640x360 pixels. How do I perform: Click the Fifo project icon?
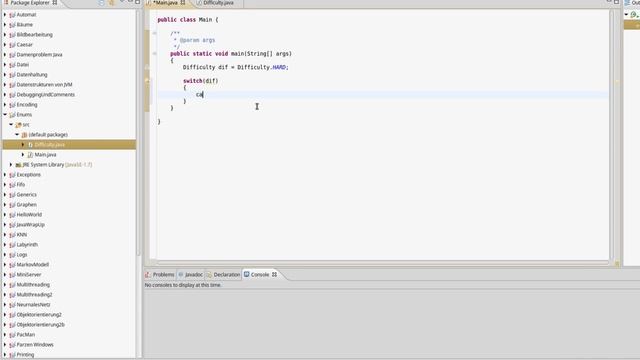click(12, 184)
